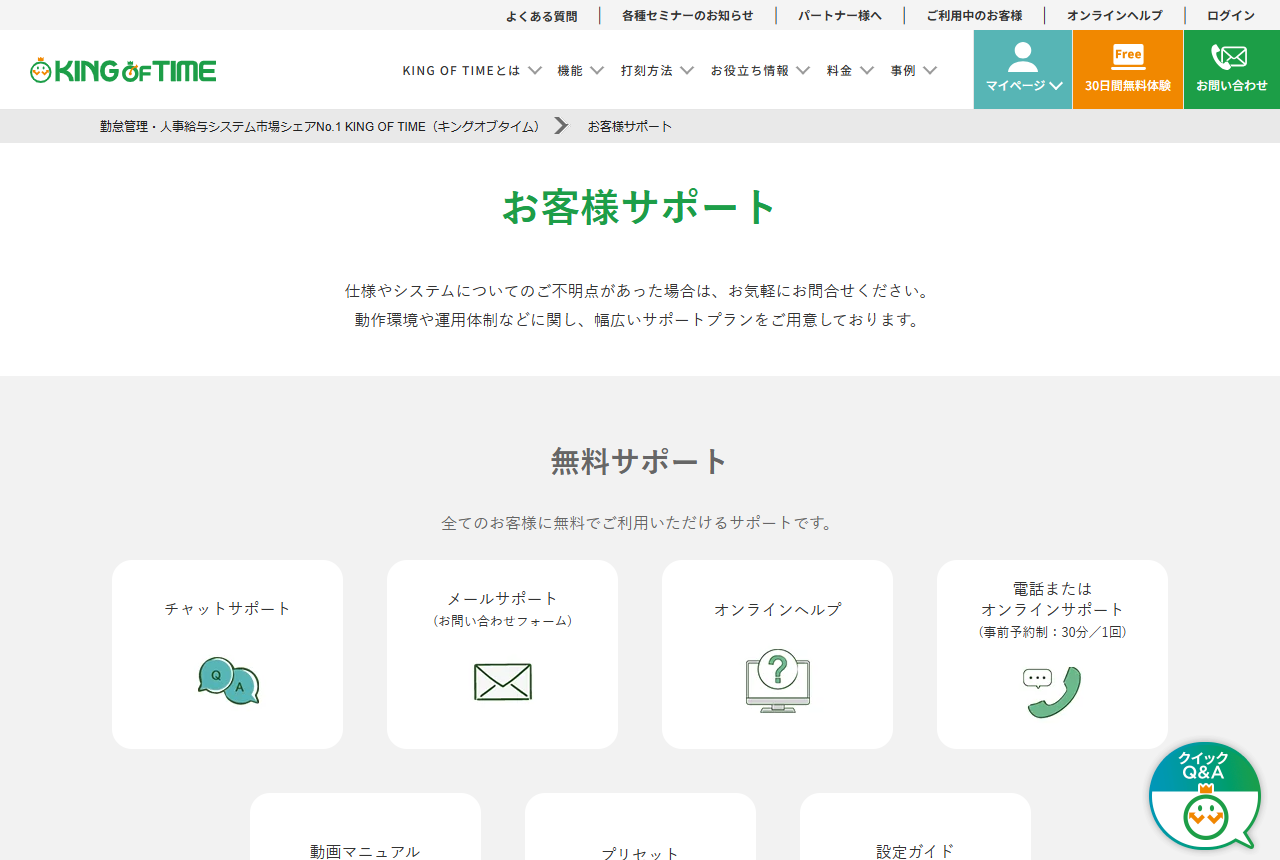This screenshot has height=860, width=1280.
Task: Click the お客様サポート breadcrumb text
Action: [630, 126]
